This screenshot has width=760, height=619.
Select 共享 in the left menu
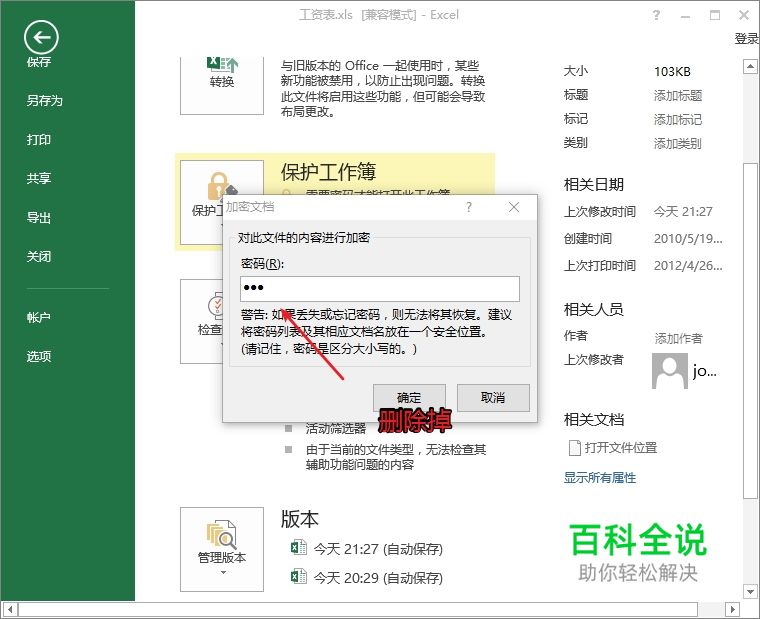39,178
